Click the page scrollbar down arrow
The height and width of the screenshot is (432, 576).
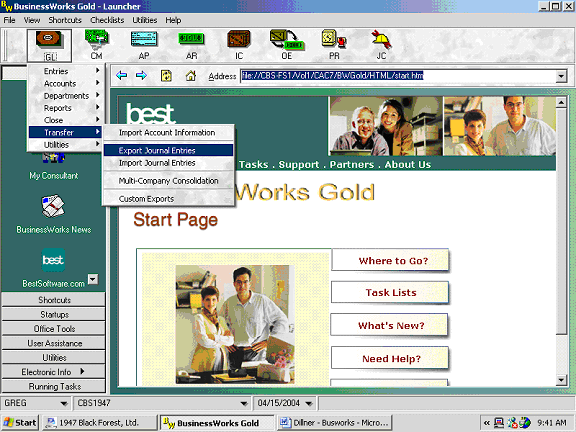click(x=561, y=380)
